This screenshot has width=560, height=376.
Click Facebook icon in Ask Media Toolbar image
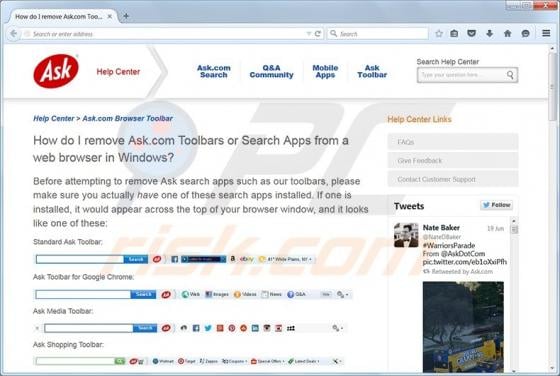tap(196, 328)
